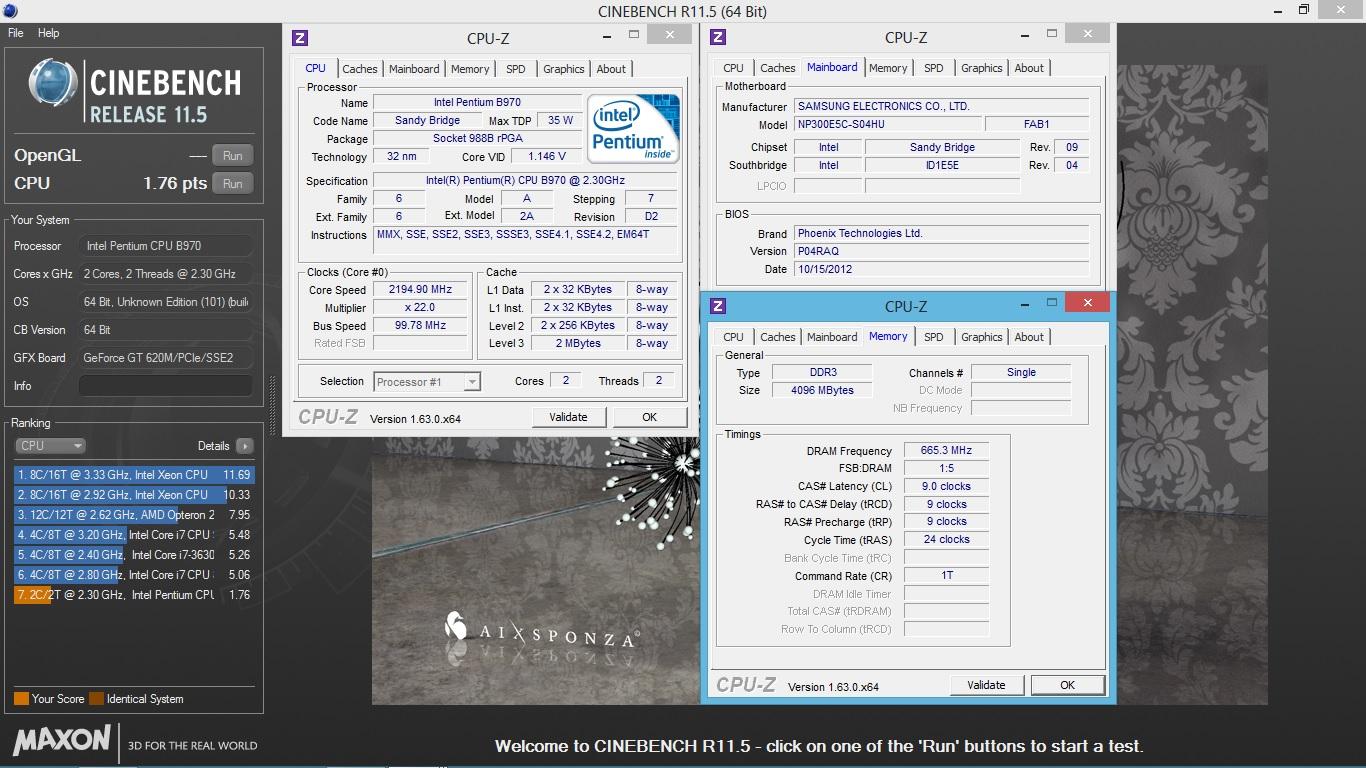Minimize the first CPU-Z window
The image size is (1366, 768).
click(x=606, y=35)
